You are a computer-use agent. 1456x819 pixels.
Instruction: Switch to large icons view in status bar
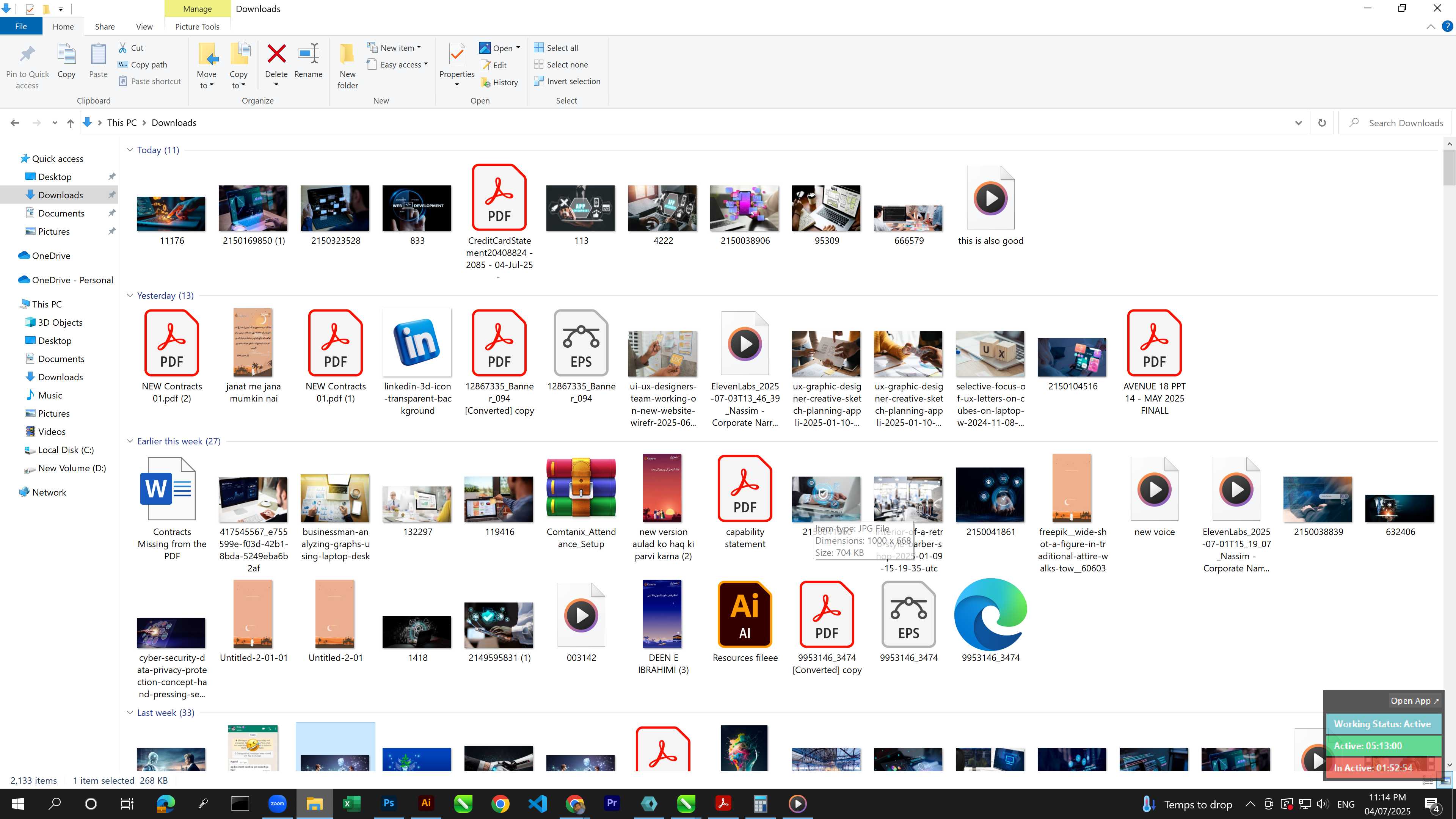tap(1446, 781)
